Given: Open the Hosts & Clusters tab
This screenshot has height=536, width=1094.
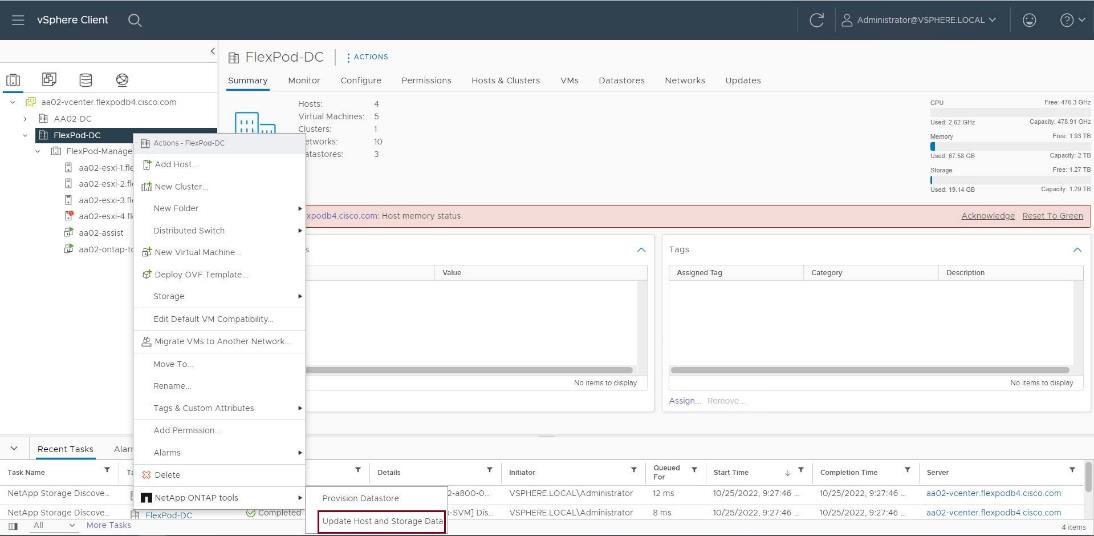Looking at the screenshot, I should (506, 80).
